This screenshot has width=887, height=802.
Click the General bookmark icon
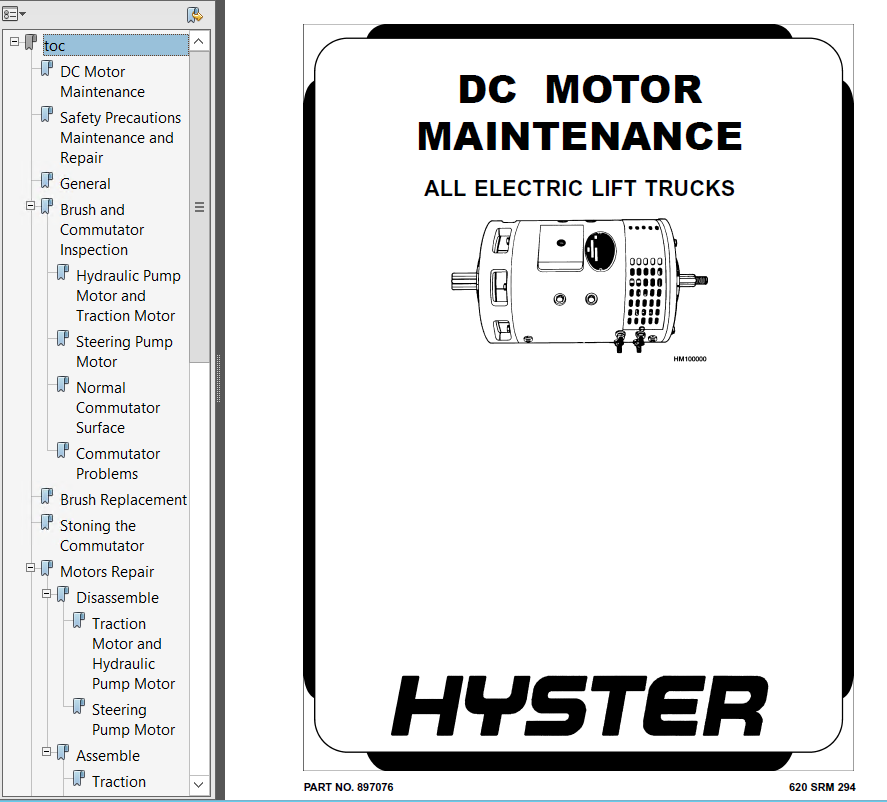[47, 181]
